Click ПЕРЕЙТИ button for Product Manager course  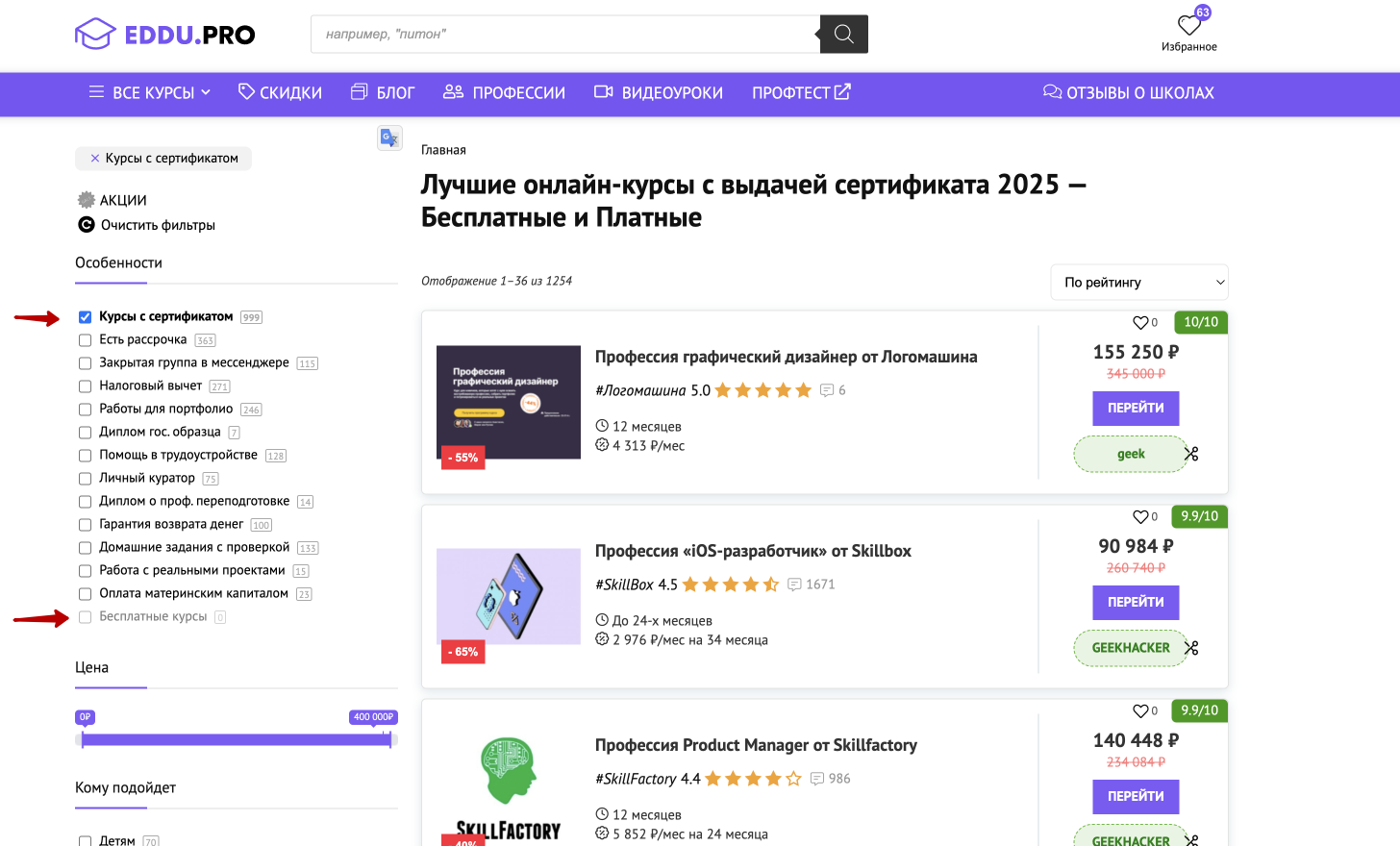point(1136,797)
